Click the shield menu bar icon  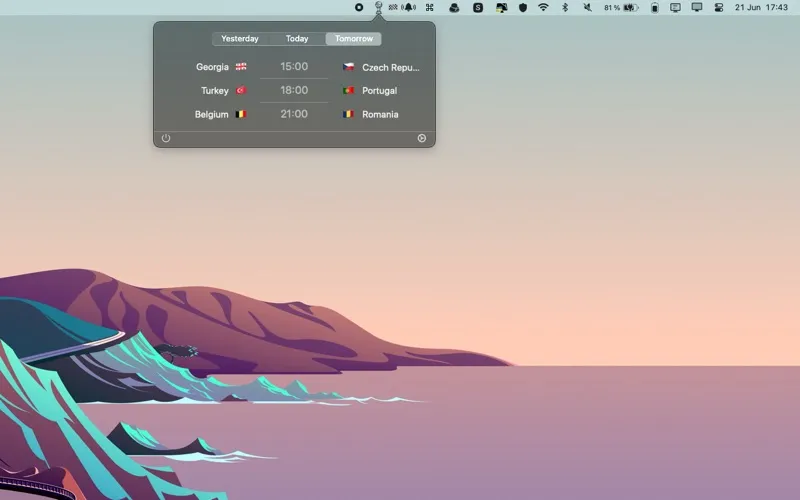523,7
